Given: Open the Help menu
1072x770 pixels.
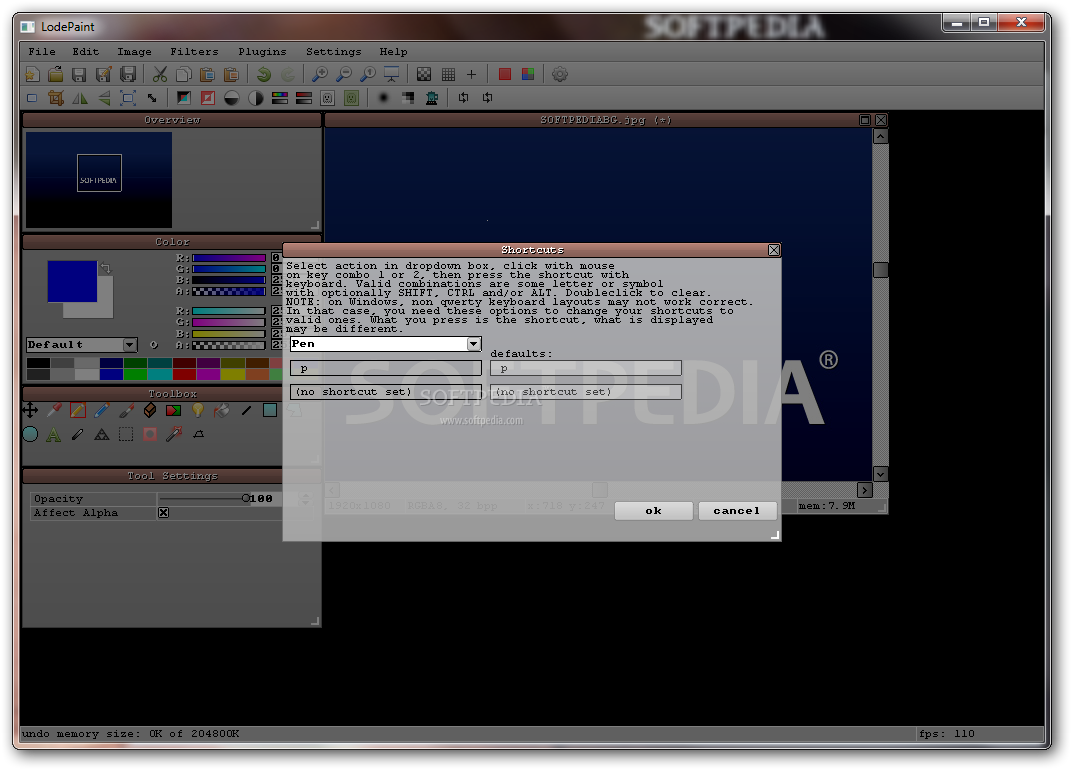Looking at the screenshot, I should pos(393,52).
